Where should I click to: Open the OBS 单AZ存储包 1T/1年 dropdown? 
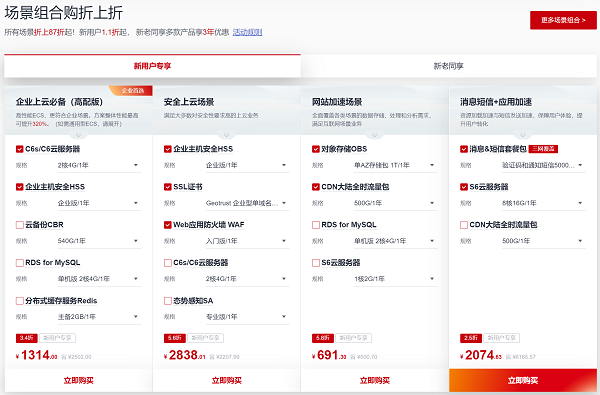(x=395, y=165)
